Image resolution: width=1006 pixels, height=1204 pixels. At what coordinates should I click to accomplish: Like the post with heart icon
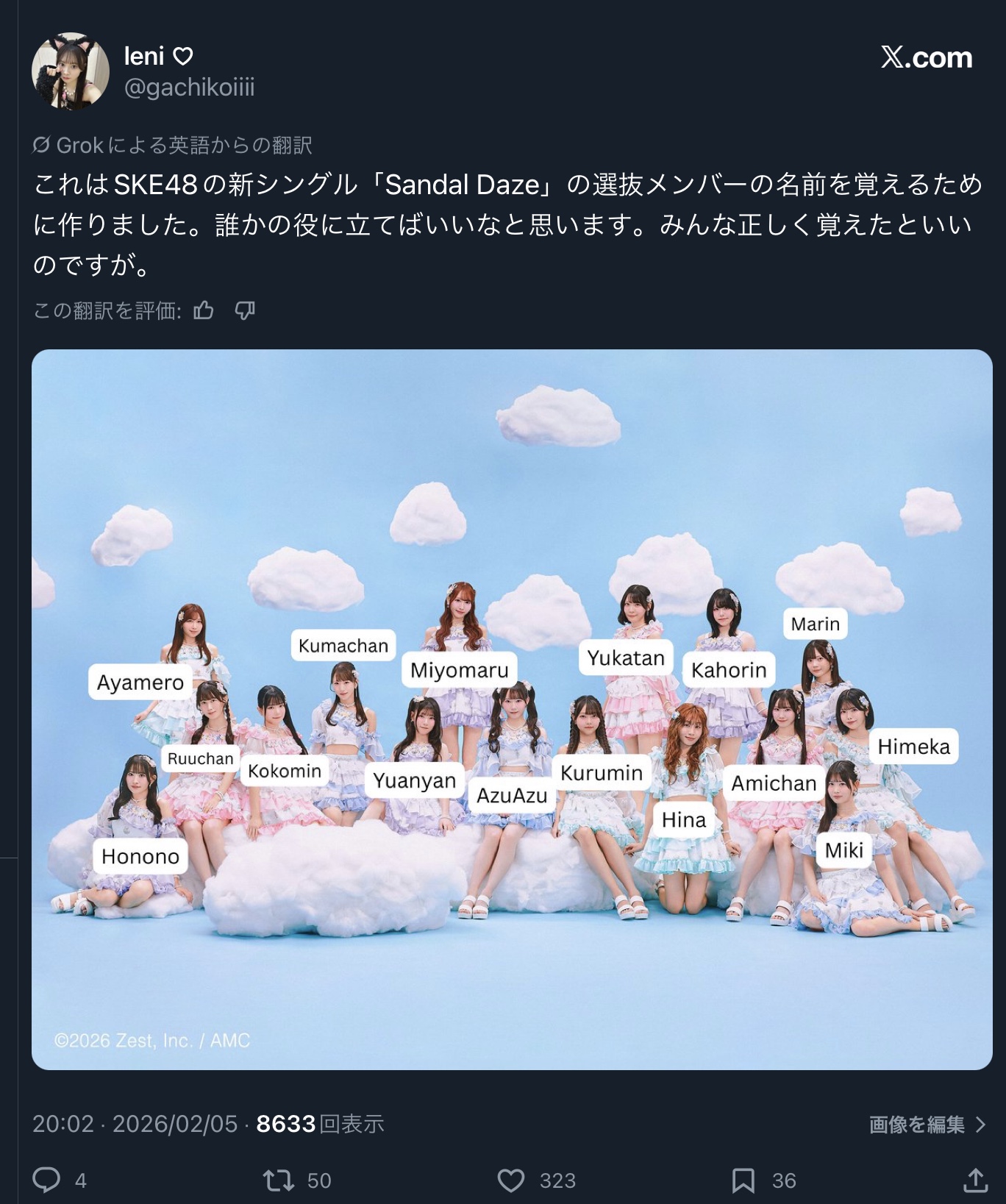pyautogui.click(x=510, y=1180)
